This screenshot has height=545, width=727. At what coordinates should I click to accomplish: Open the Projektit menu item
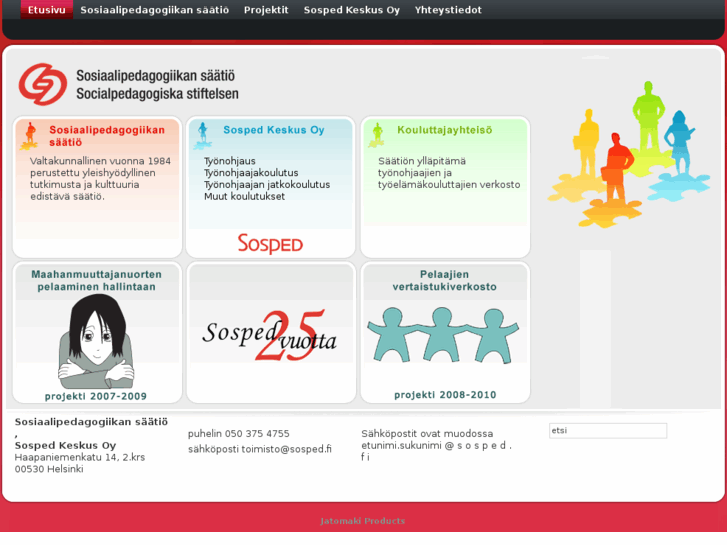tap(266, 10)
